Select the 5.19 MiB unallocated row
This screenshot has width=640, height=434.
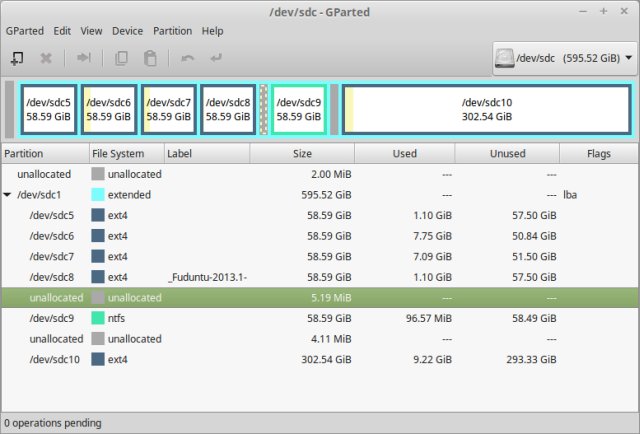pos(320,298)
